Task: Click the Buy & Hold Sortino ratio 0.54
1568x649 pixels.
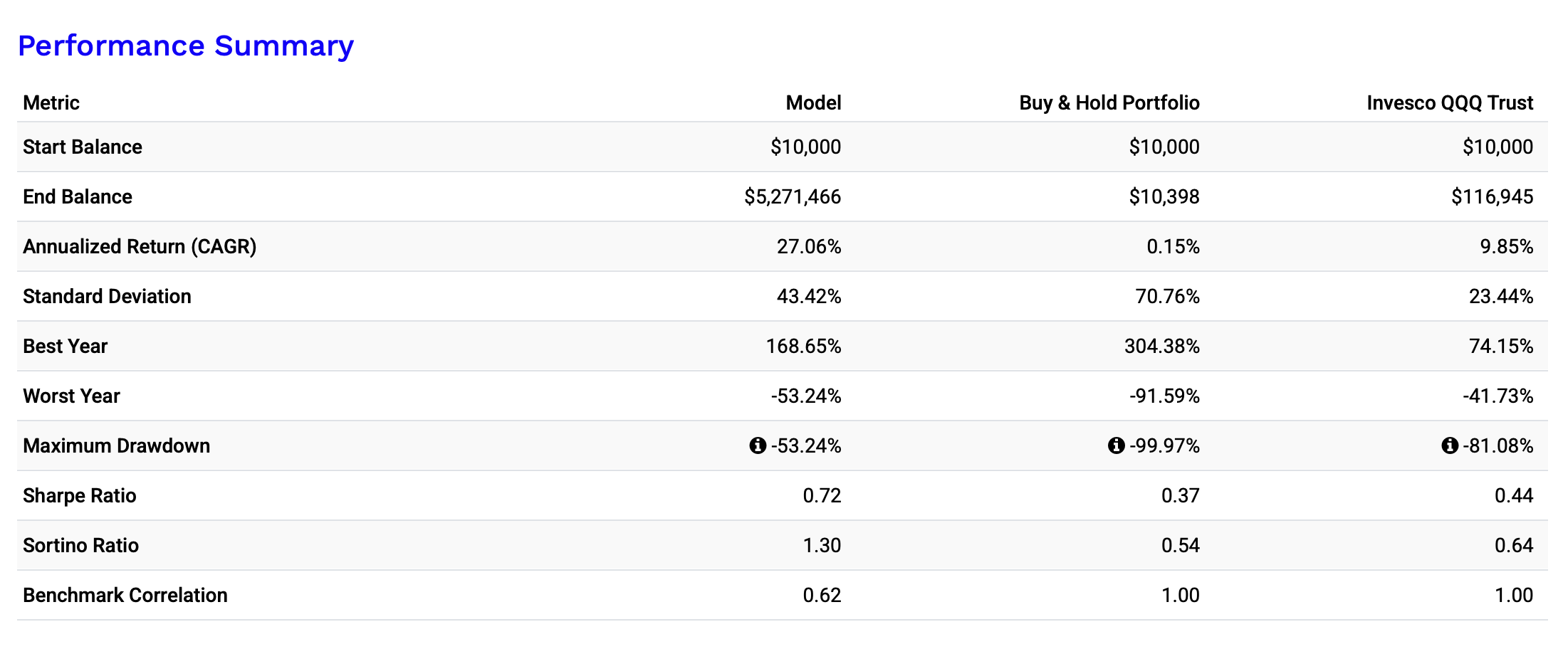Action: point(1181,545)
